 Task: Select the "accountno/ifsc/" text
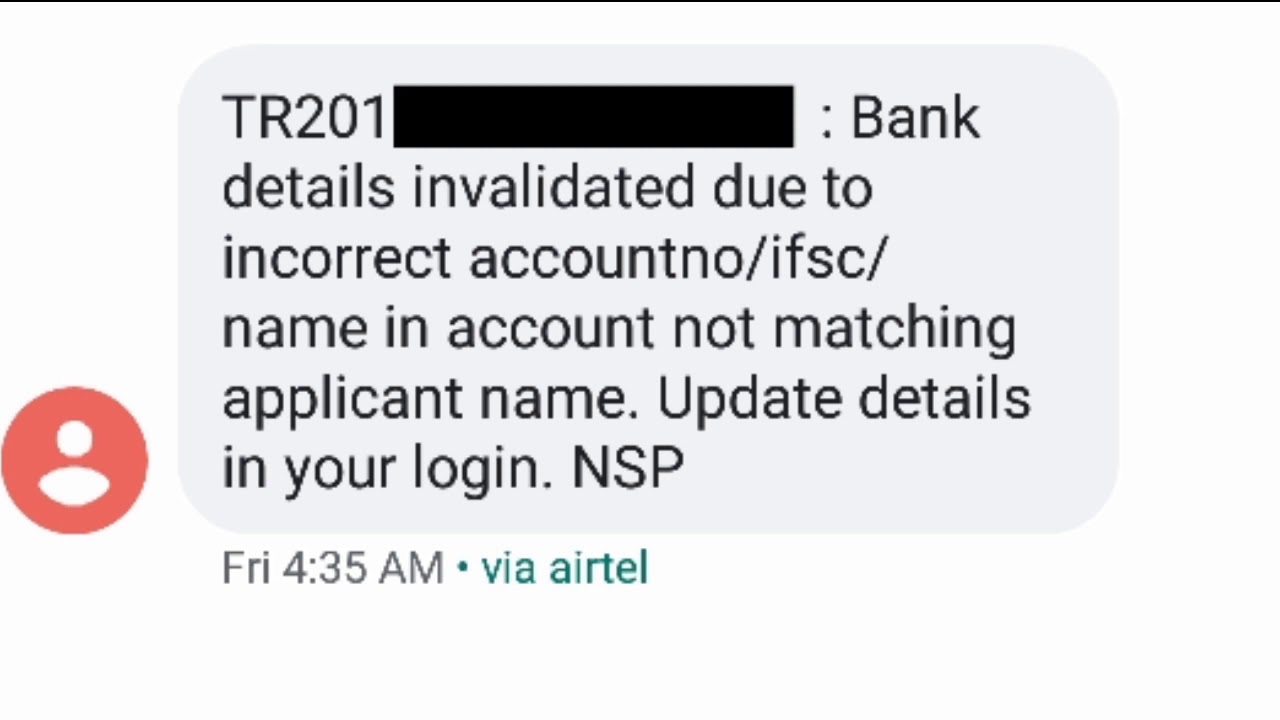[678, 258]
